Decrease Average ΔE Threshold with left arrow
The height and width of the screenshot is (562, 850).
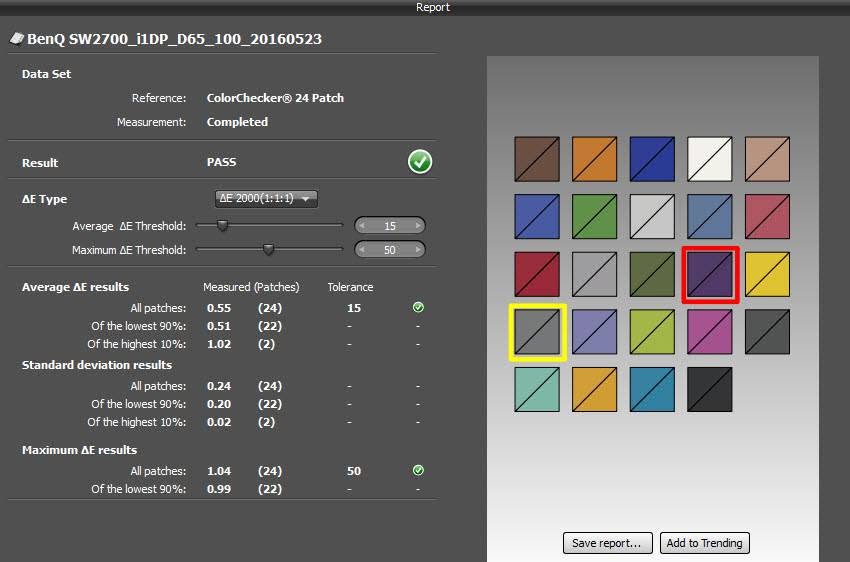[362, 225]
